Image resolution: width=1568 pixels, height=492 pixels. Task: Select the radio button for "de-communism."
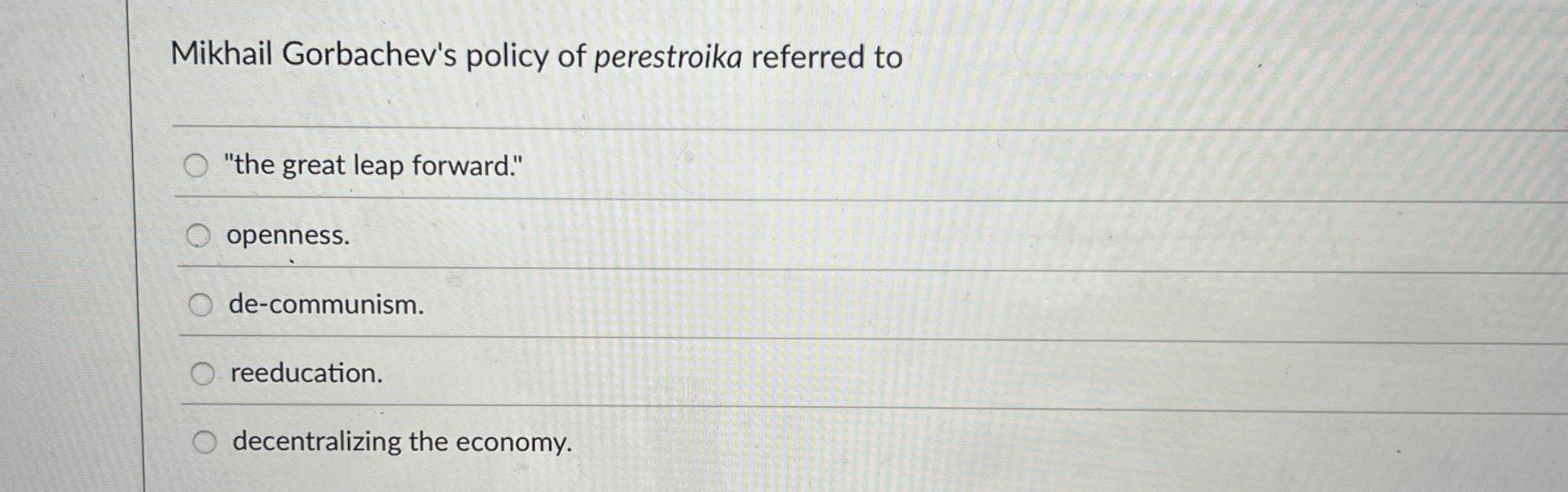pos(200,304)
